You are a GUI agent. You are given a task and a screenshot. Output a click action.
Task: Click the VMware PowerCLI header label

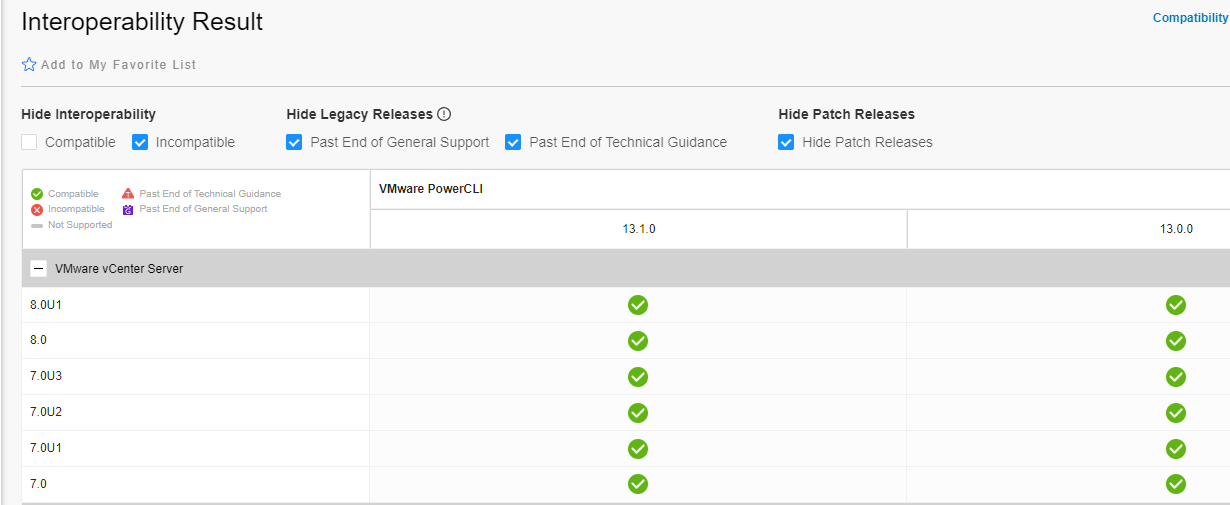(x=432, y=189)
